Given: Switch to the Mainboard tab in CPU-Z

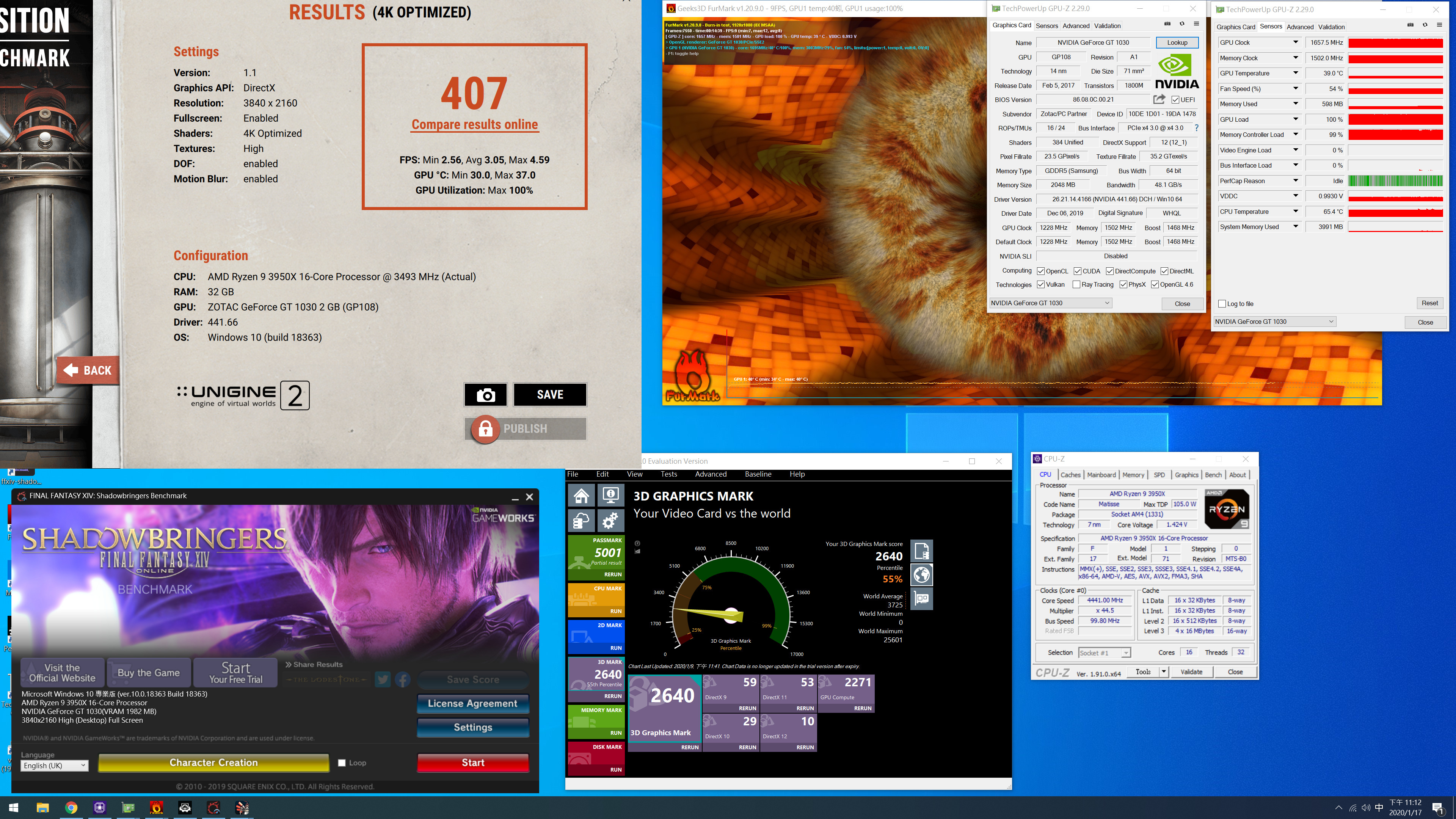Looking at the screenshot, I should point(1101,475).
